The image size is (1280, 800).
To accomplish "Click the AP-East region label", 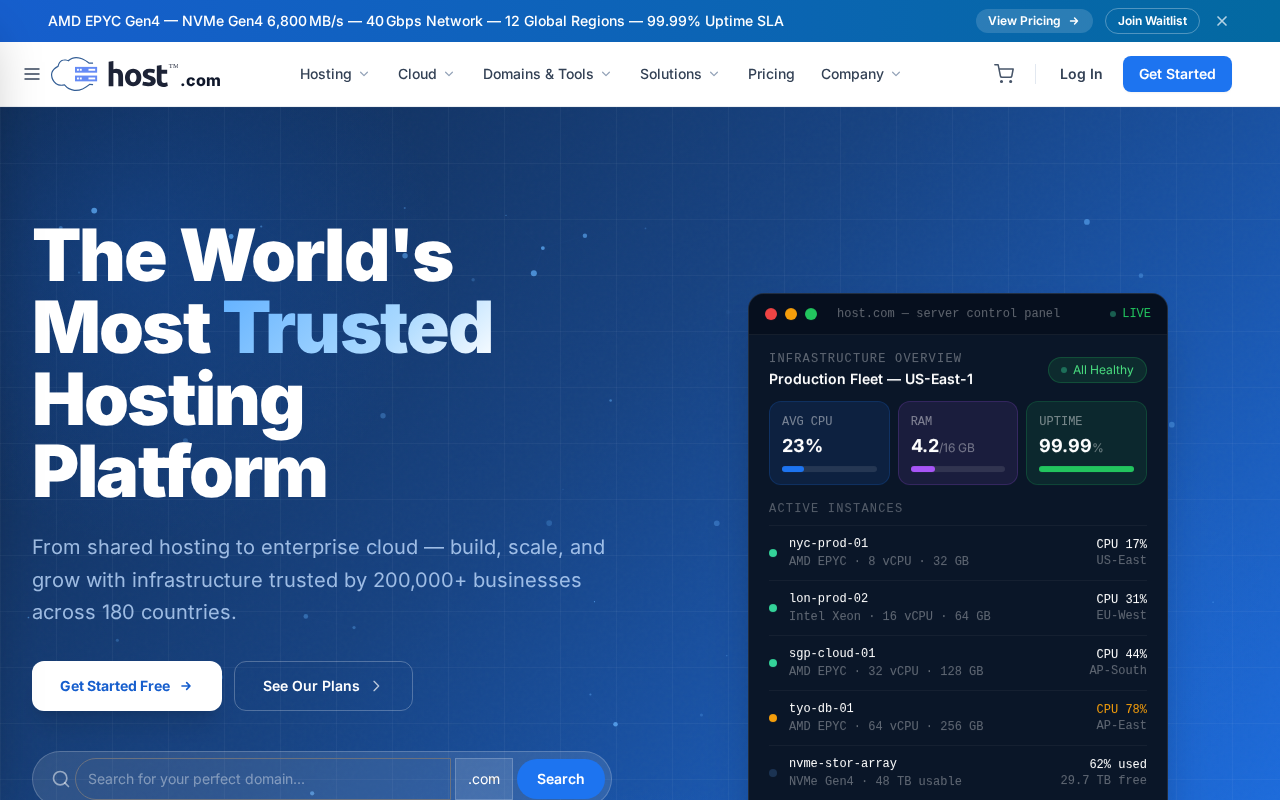I will 1121,726.
